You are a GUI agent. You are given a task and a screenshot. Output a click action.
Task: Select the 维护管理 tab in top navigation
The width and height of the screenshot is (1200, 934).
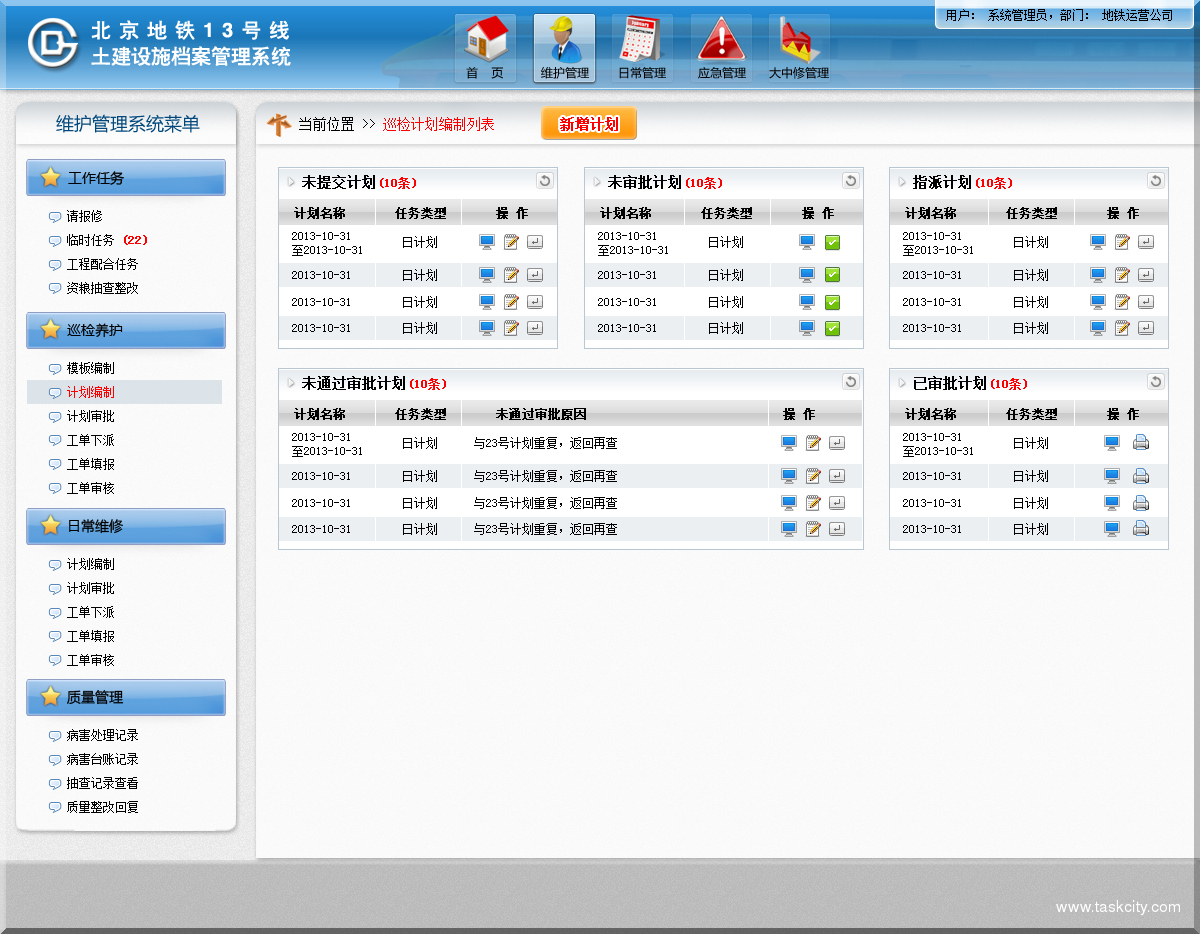(564, 48)
